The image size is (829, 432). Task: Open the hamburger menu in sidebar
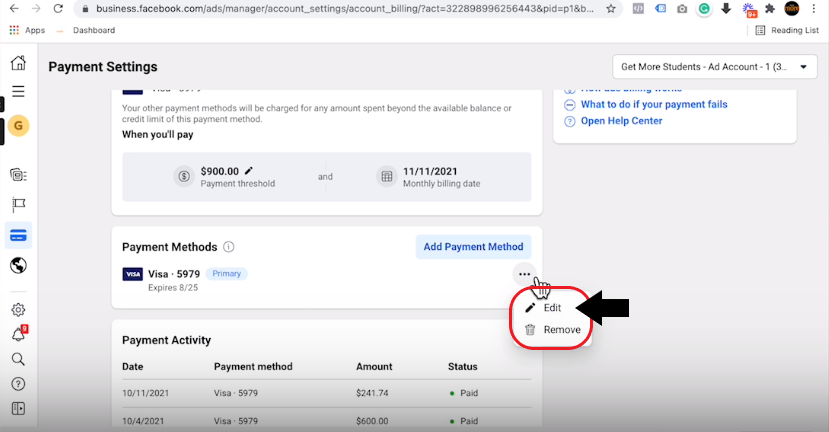[18, 91]
